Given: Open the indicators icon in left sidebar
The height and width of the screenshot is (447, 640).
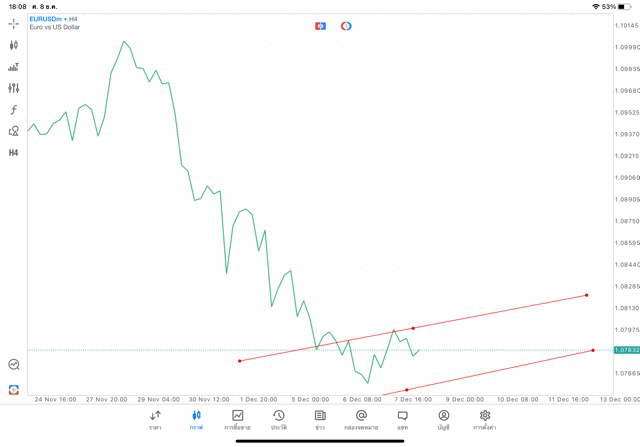Looking at the screenshot, I should 14,67.
